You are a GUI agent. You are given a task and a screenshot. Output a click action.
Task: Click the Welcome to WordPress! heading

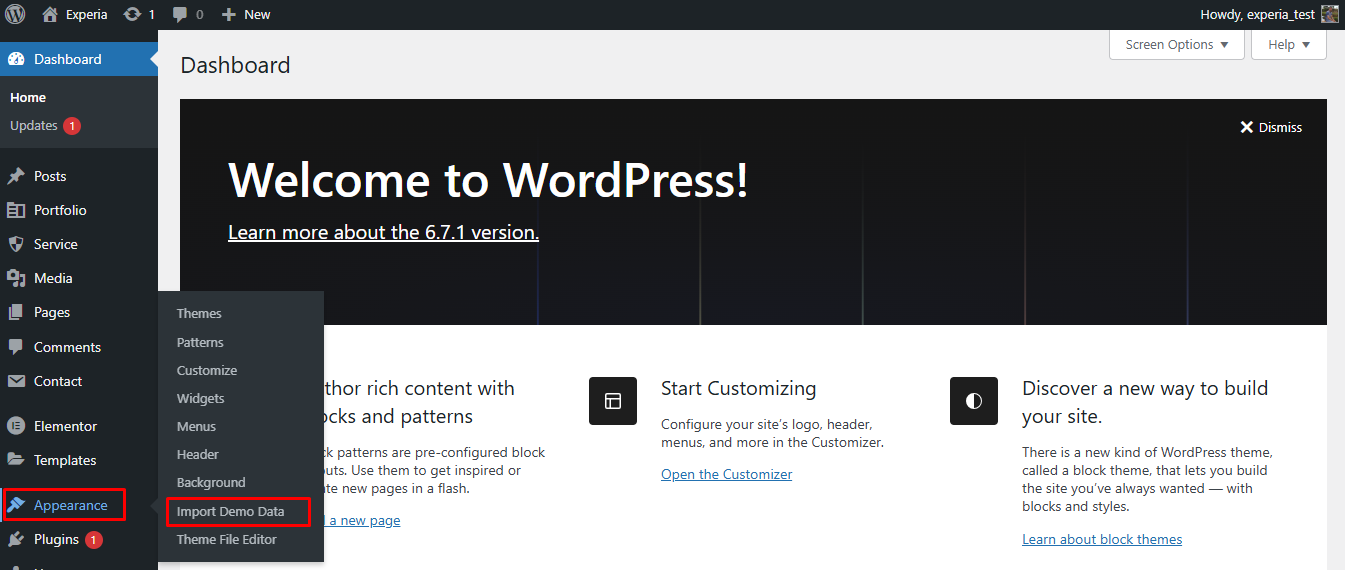click(488, 180)
